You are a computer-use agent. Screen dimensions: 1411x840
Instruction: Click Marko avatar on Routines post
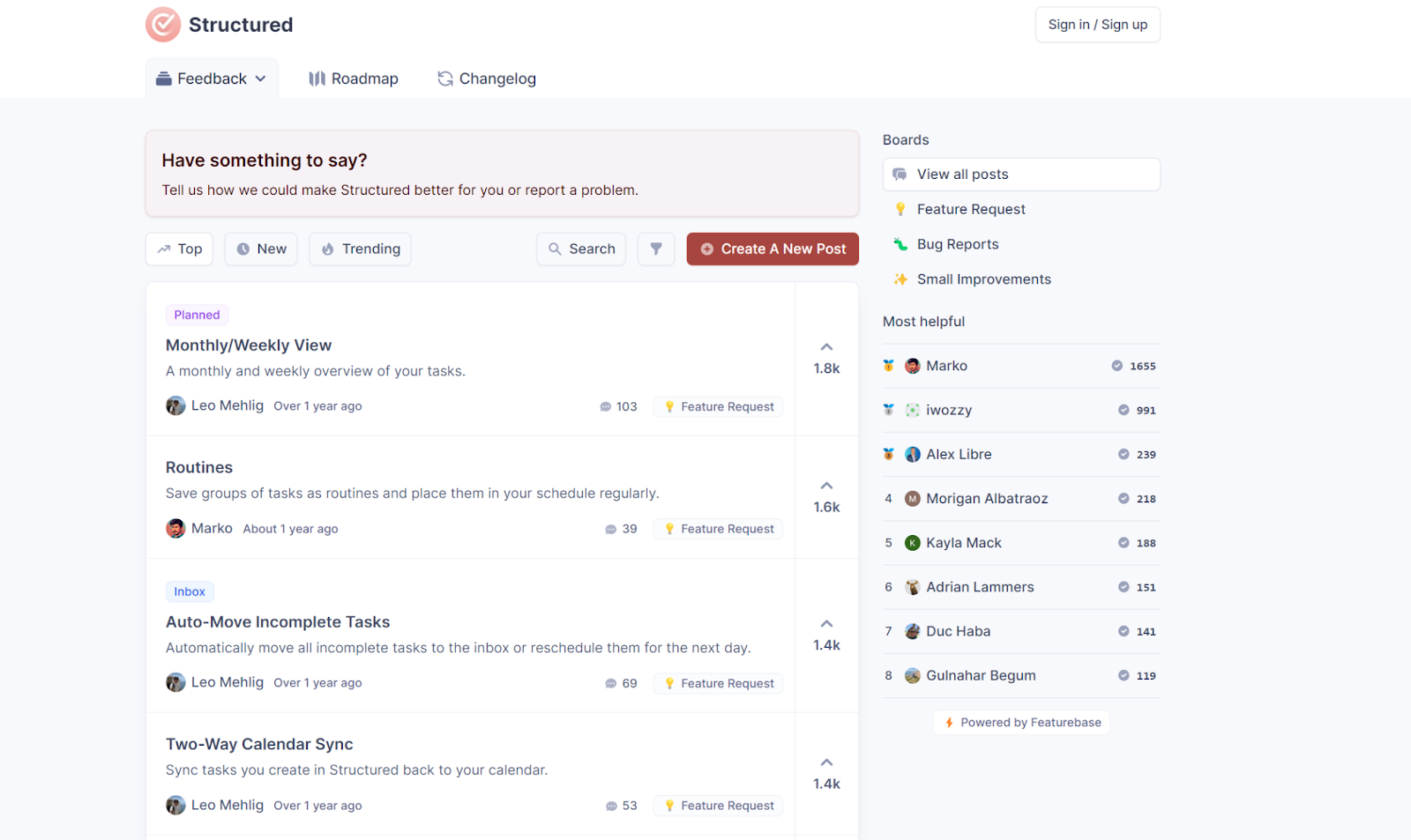[175, 528]
